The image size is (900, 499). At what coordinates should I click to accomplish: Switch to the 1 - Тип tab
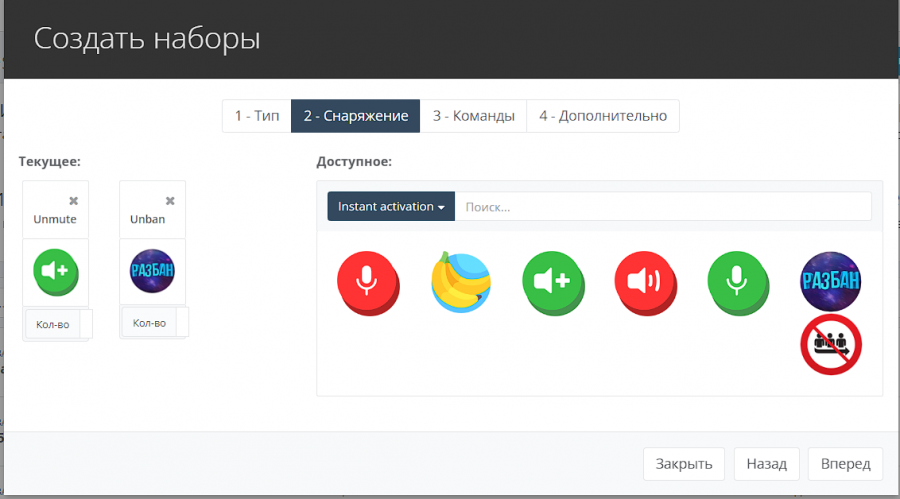point(256,116)
